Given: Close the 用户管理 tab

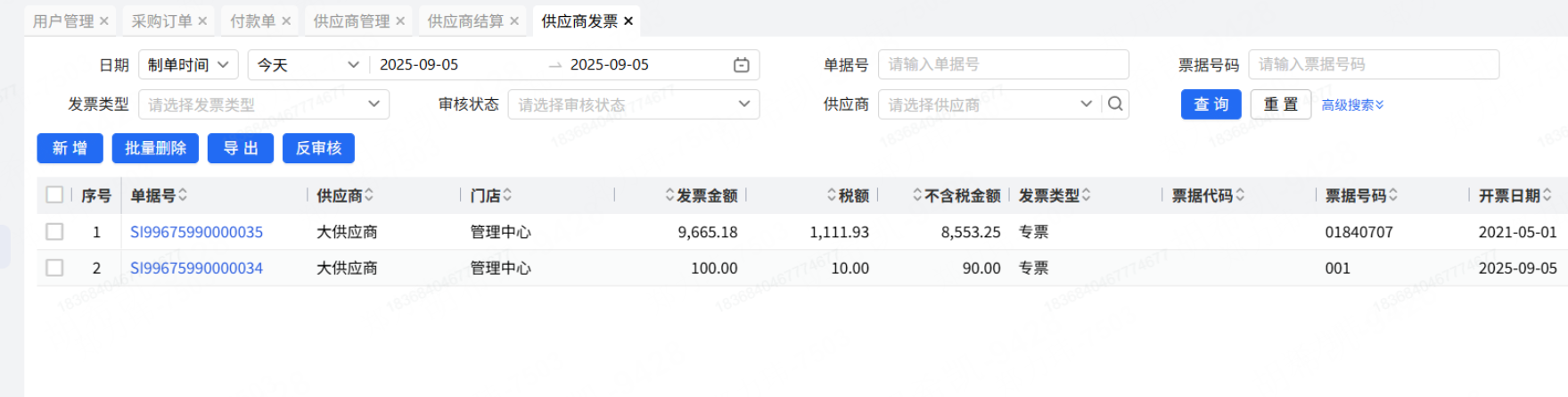Looking at the screenshot, I should click(x=104, y=21).
